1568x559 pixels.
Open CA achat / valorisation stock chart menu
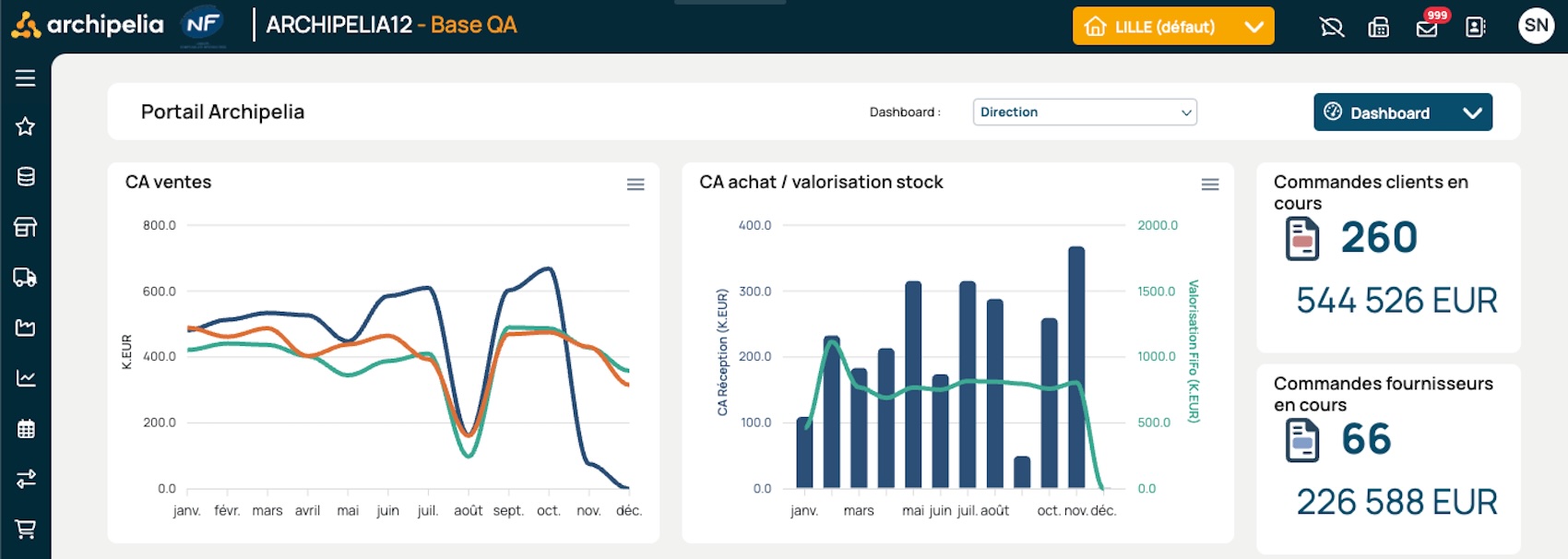(1210, 184)
